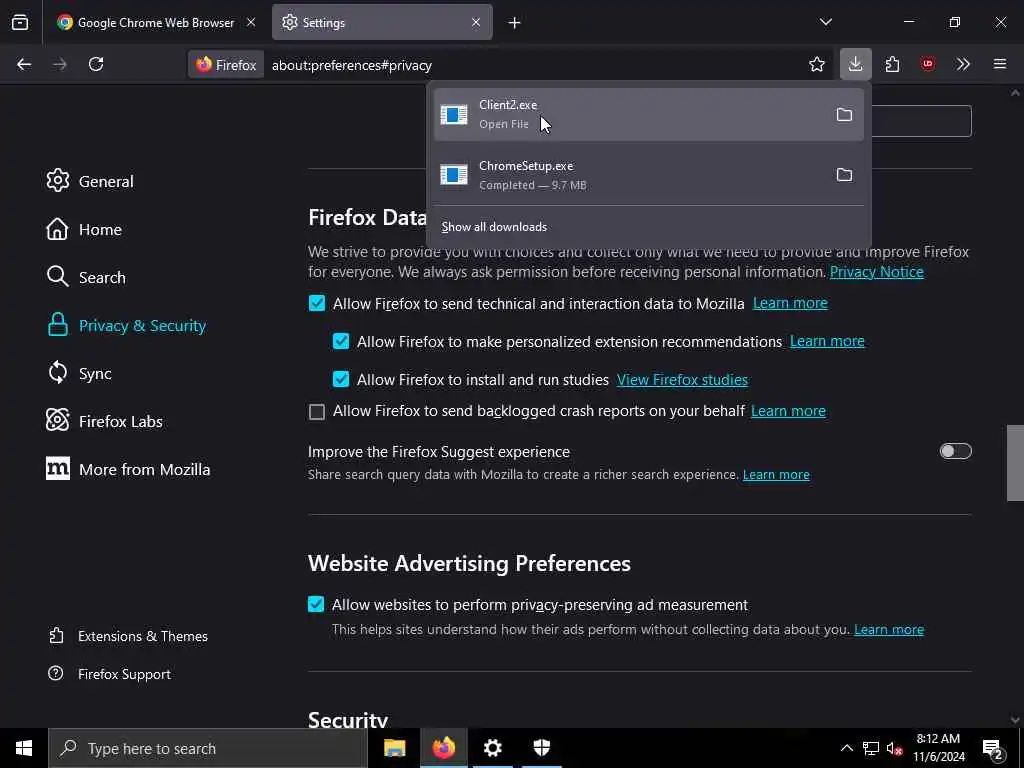Open the Windows Start menu

[24, 748]
